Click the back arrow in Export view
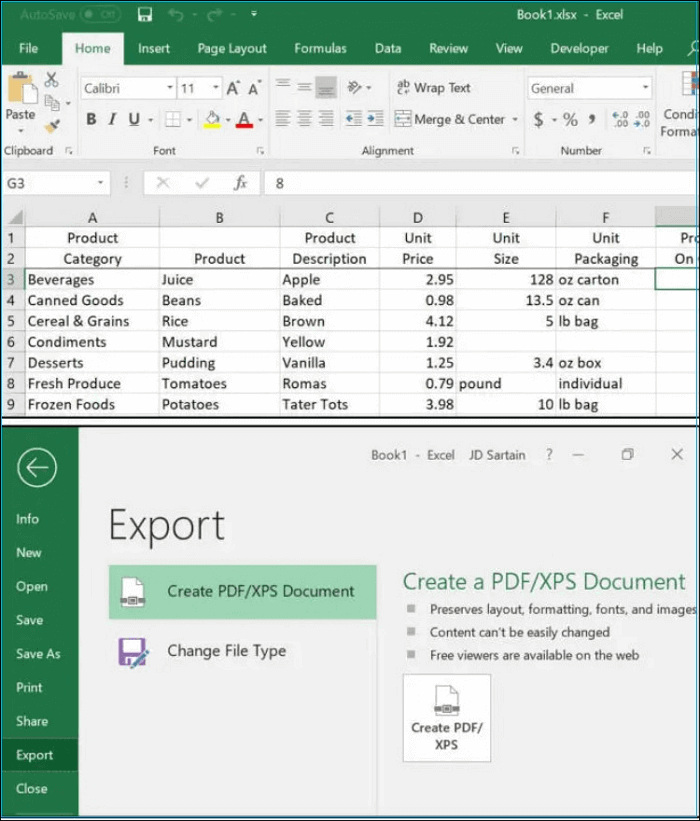Viewport: 700px width, 821px height. [37, 468]
